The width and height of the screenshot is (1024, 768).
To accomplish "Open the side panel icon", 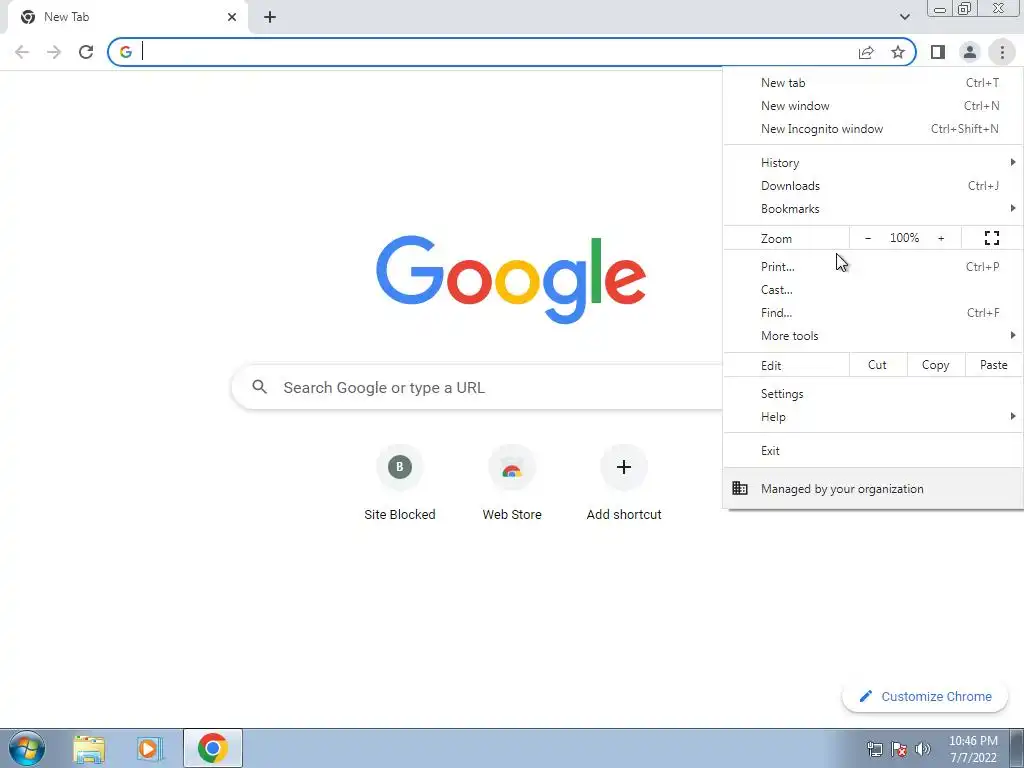I will click(938, 52).
